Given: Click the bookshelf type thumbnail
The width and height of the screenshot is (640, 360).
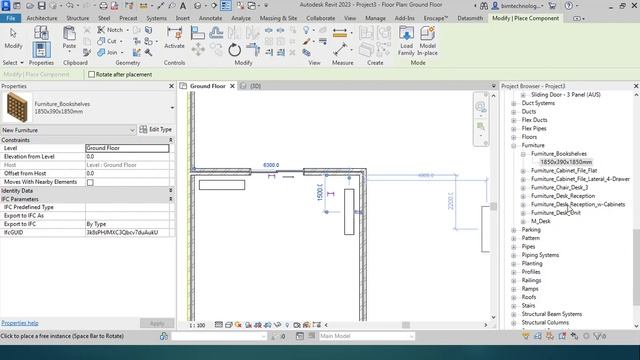Looking at the screenshot, I should [17, 107].
